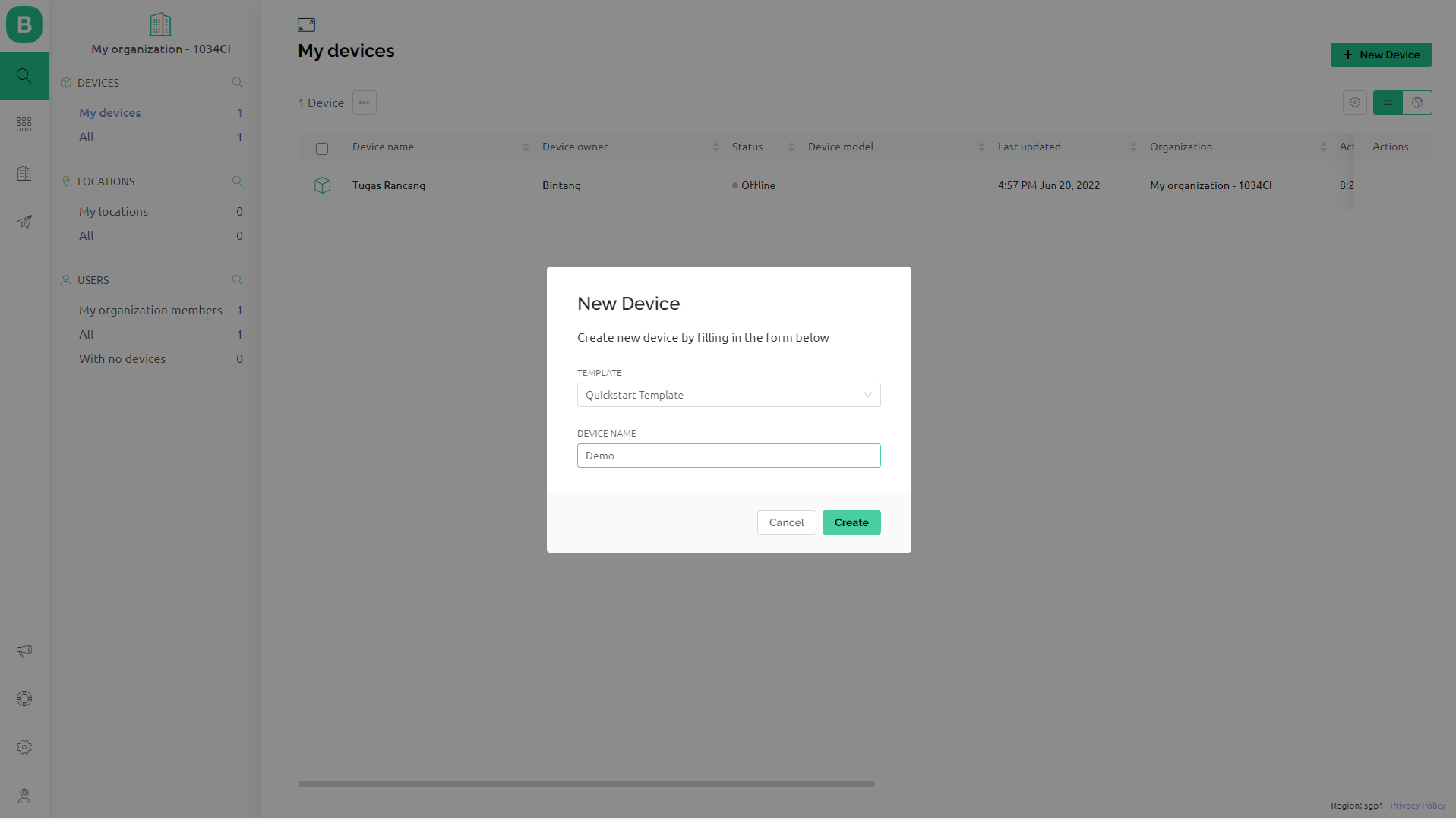This screenshot has height=820, width=1456.
Task: Open the megaphone announcements icon
Action: click(x=24, y=651)
